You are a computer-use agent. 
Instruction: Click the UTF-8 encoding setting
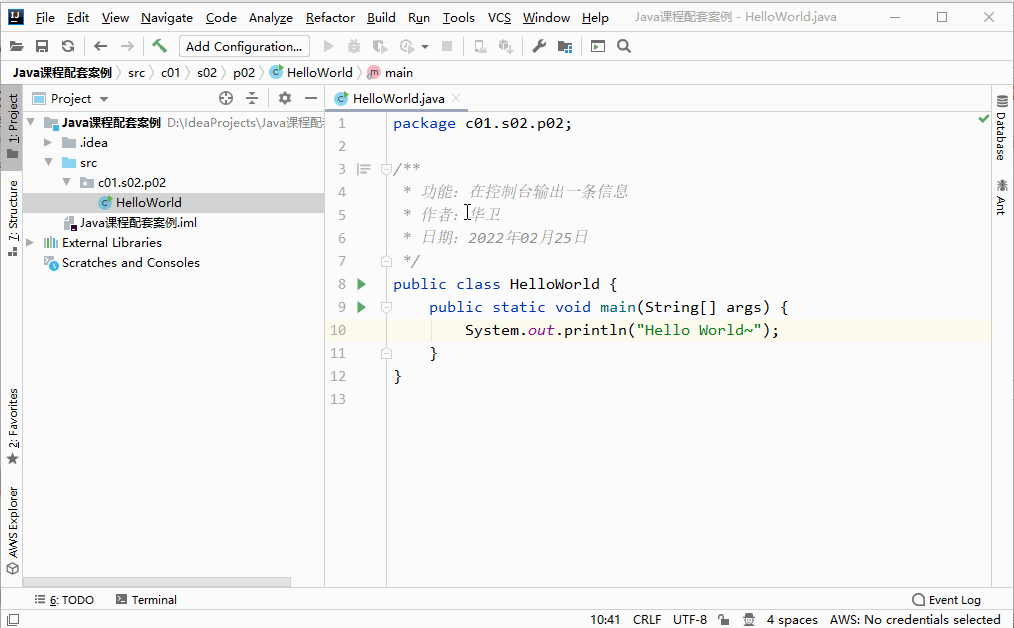[689, 620]
